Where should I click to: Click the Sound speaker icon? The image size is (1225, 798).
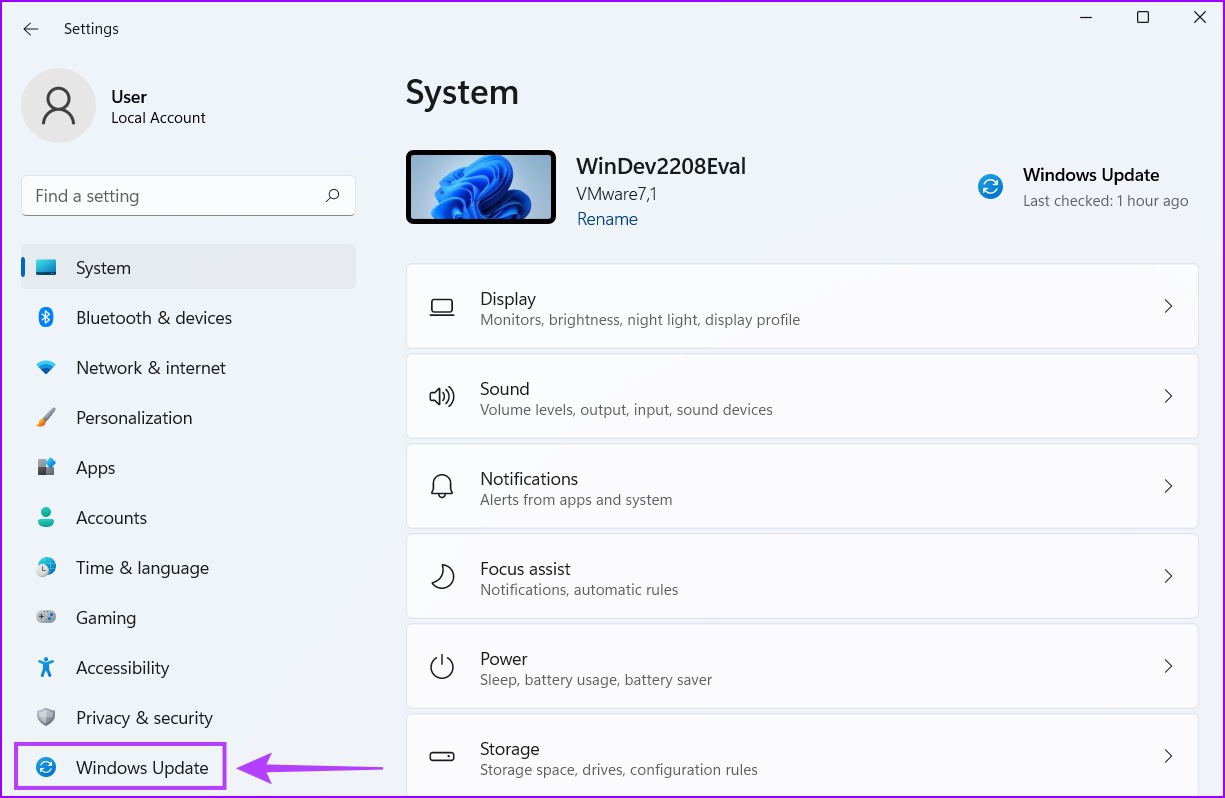442,396
